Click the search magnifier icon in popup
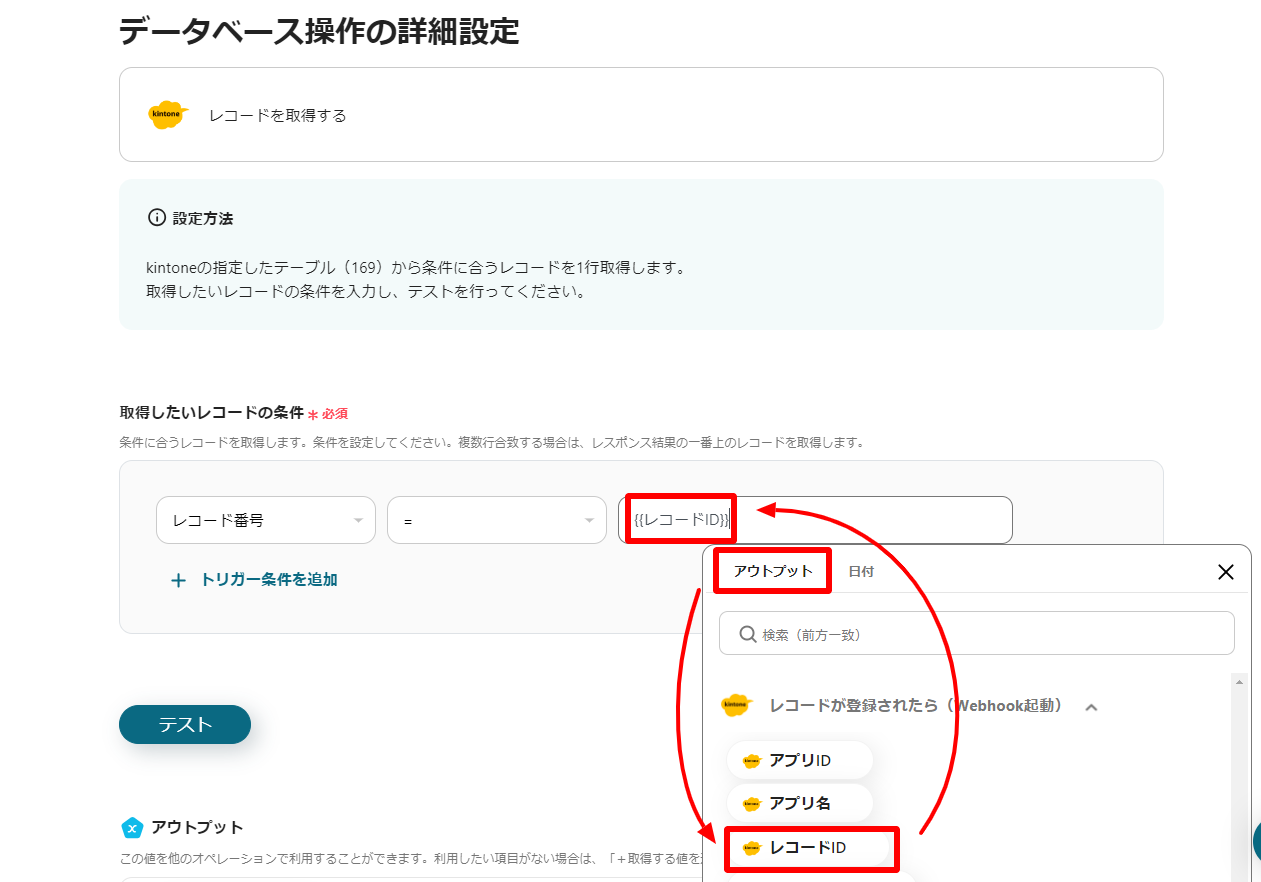 tap(747, 634)
